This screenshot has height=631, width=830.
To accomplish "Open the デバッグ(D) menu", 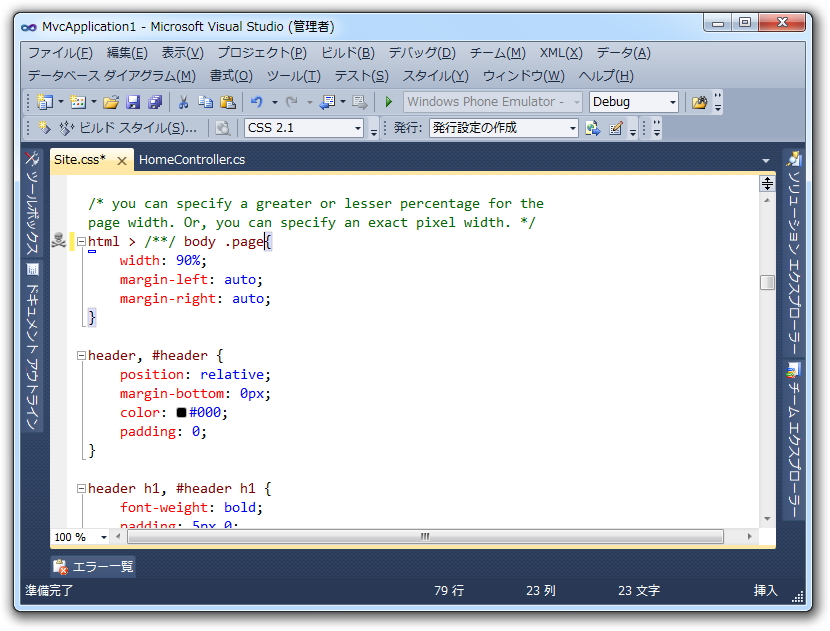I will coord(422,53).
